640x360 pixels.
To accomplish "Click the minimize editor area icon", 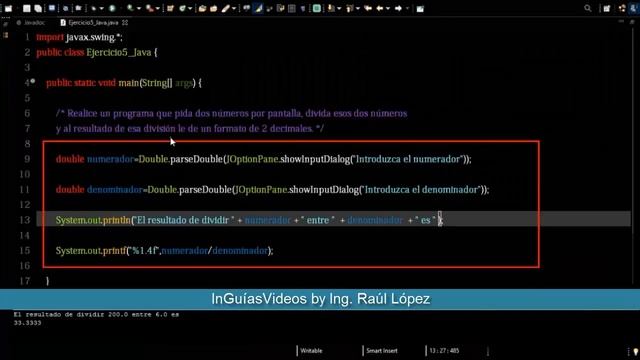I will [621, 21].
